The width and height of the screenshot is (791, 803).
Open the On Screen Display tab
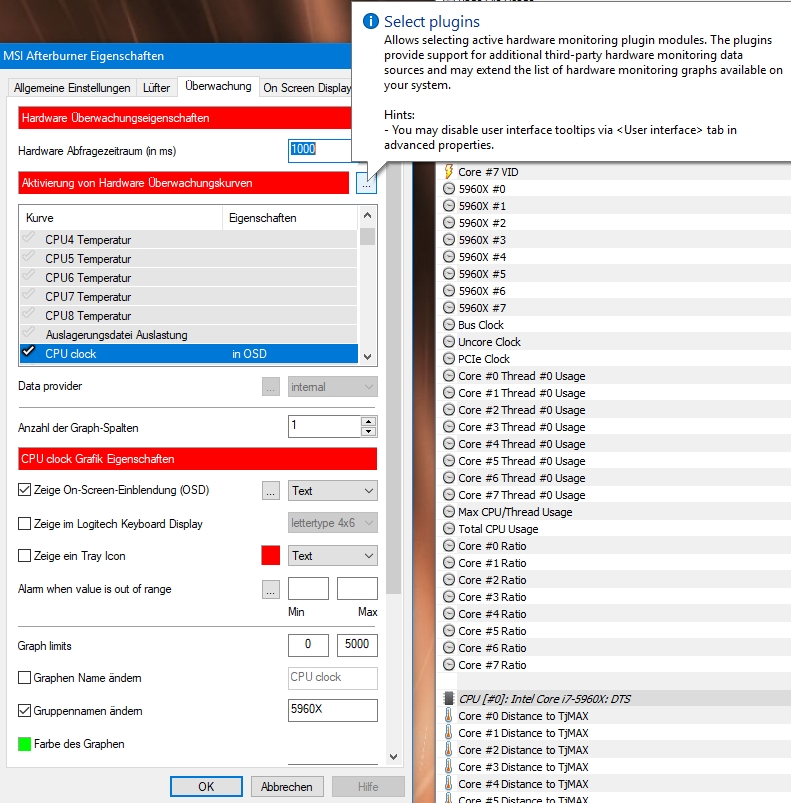coord(306,88)
